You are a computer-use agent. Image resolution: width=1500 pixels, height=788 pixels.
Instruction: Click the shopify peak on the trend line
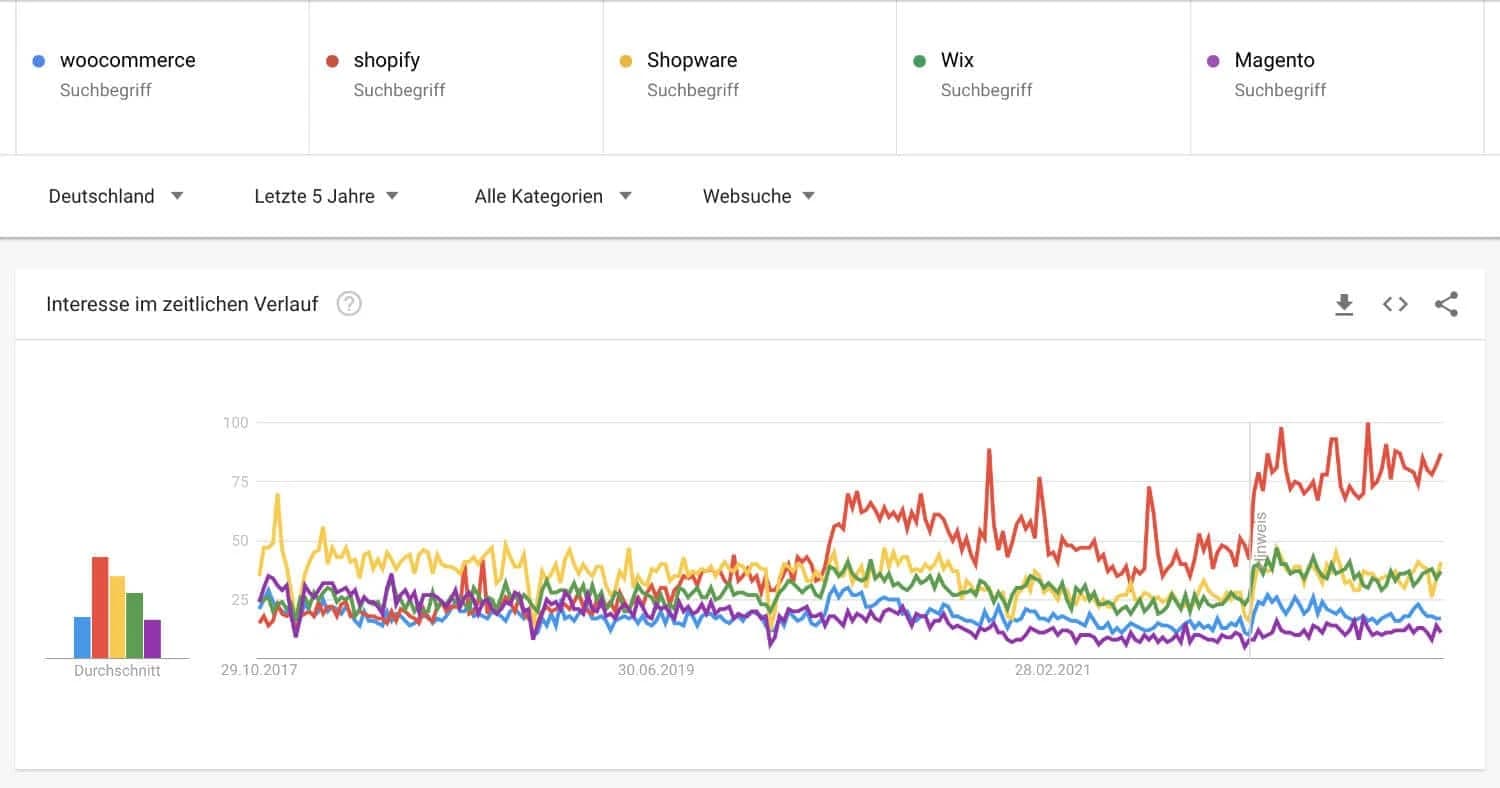1367,423
